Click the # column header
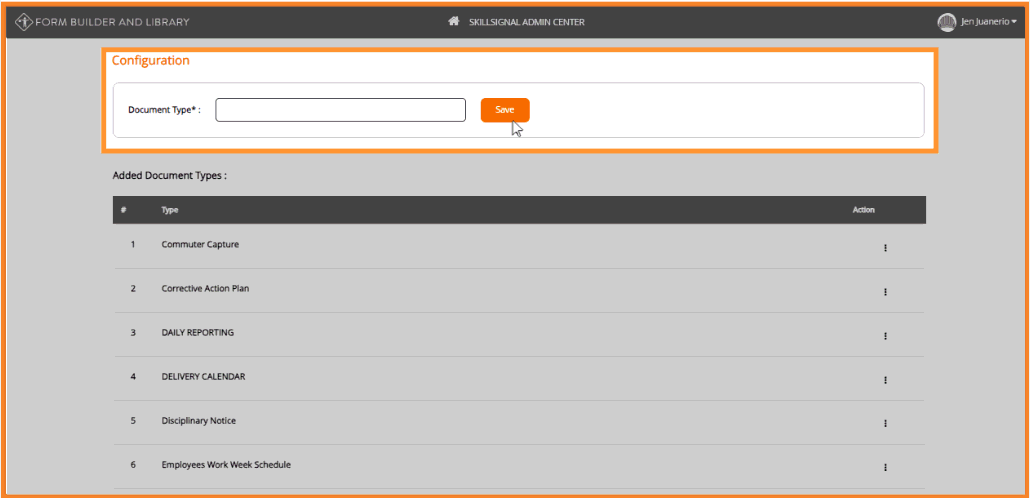 click(123, 210)
